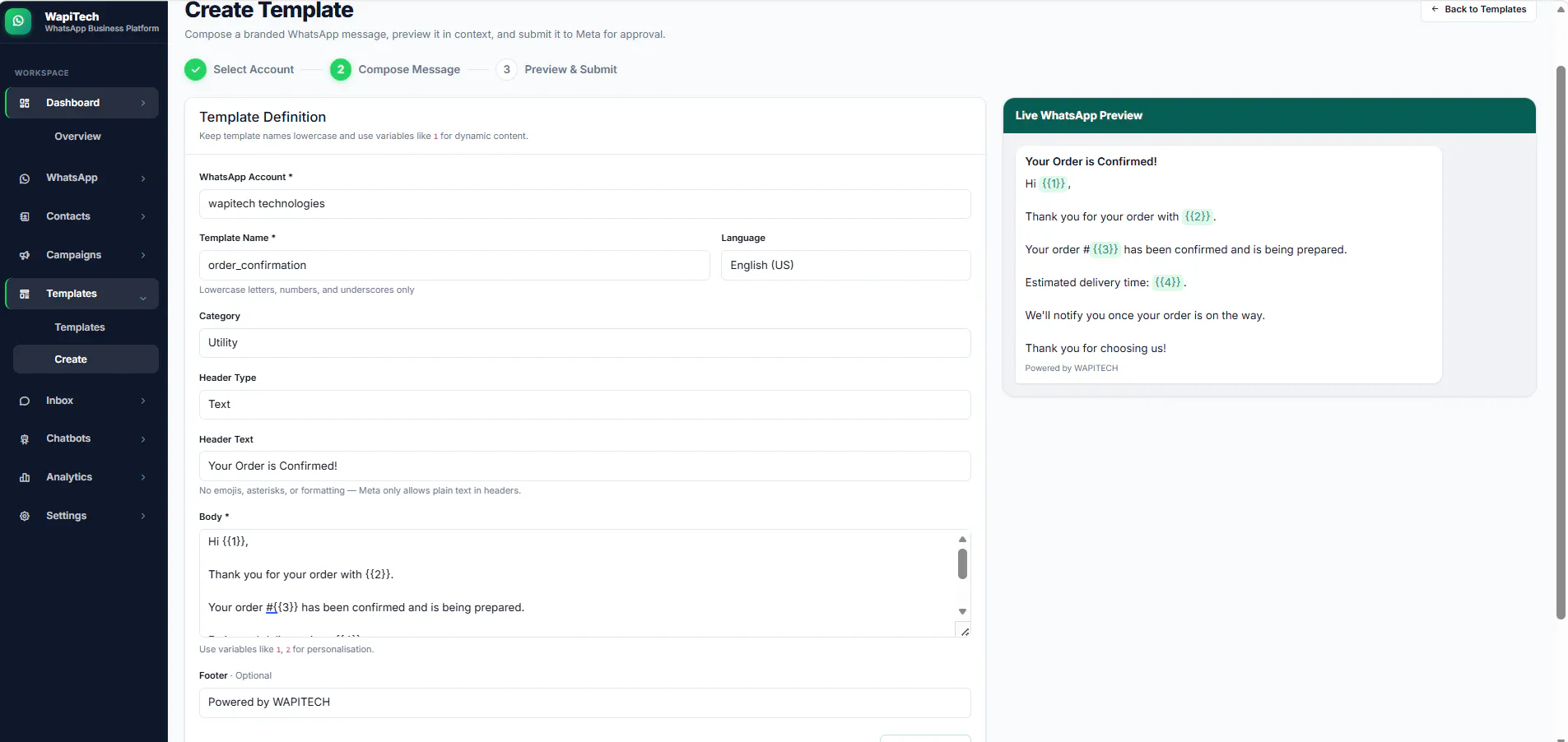The image size is (1568, 742).
Task: Click the {{2}} variable in preview
Action: pos(1198,217)
